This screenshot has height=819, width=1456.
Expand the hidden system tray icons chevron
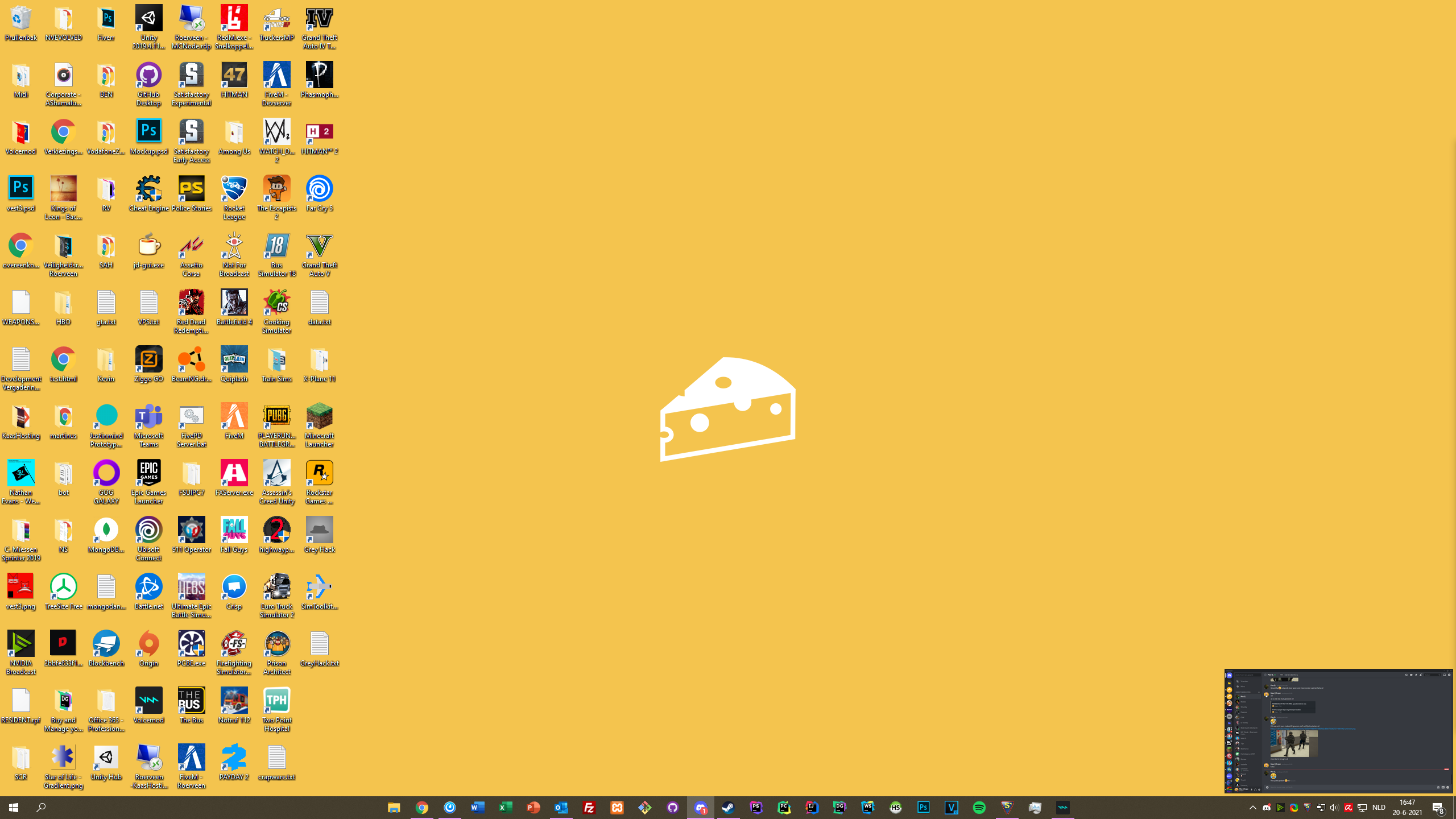coord(1252,808)
